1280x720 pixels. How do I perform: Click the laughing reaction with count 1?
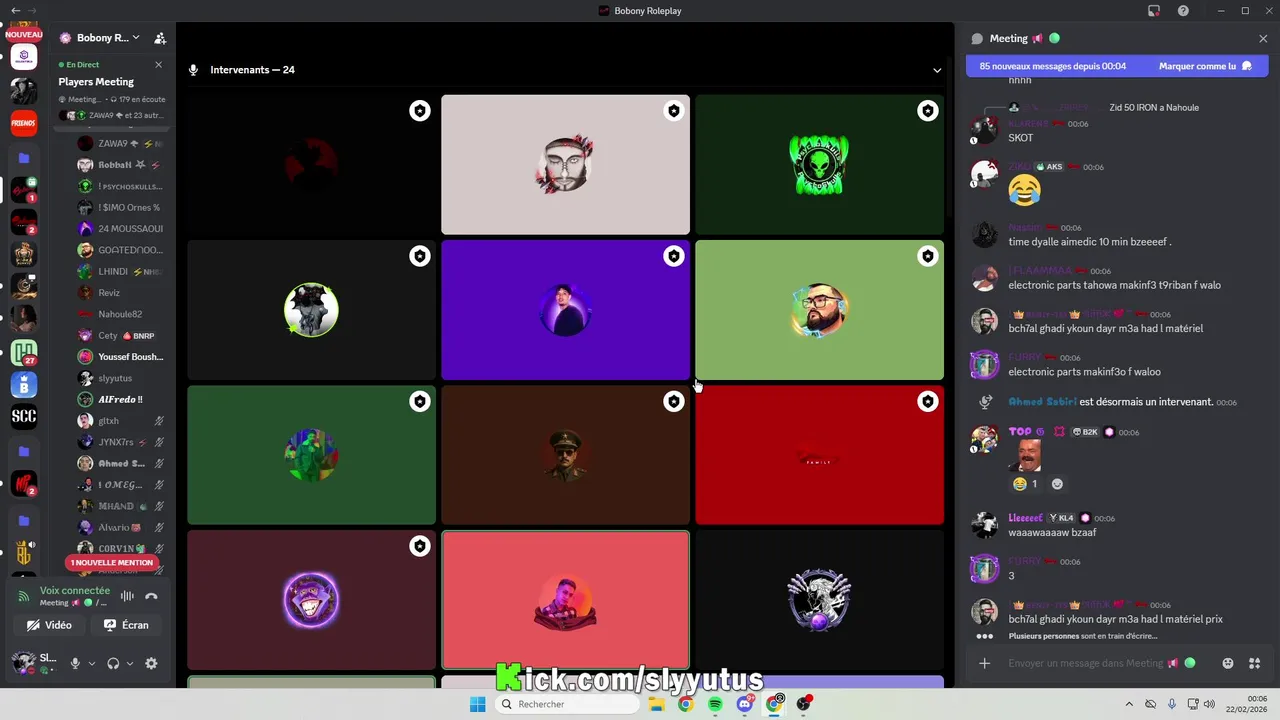(x=1025, y=484)
